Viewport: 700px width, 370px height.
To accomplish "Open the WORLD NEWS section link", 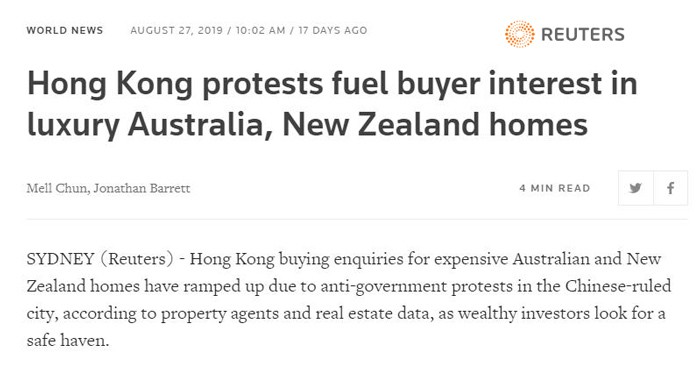I will coord(65,30).
